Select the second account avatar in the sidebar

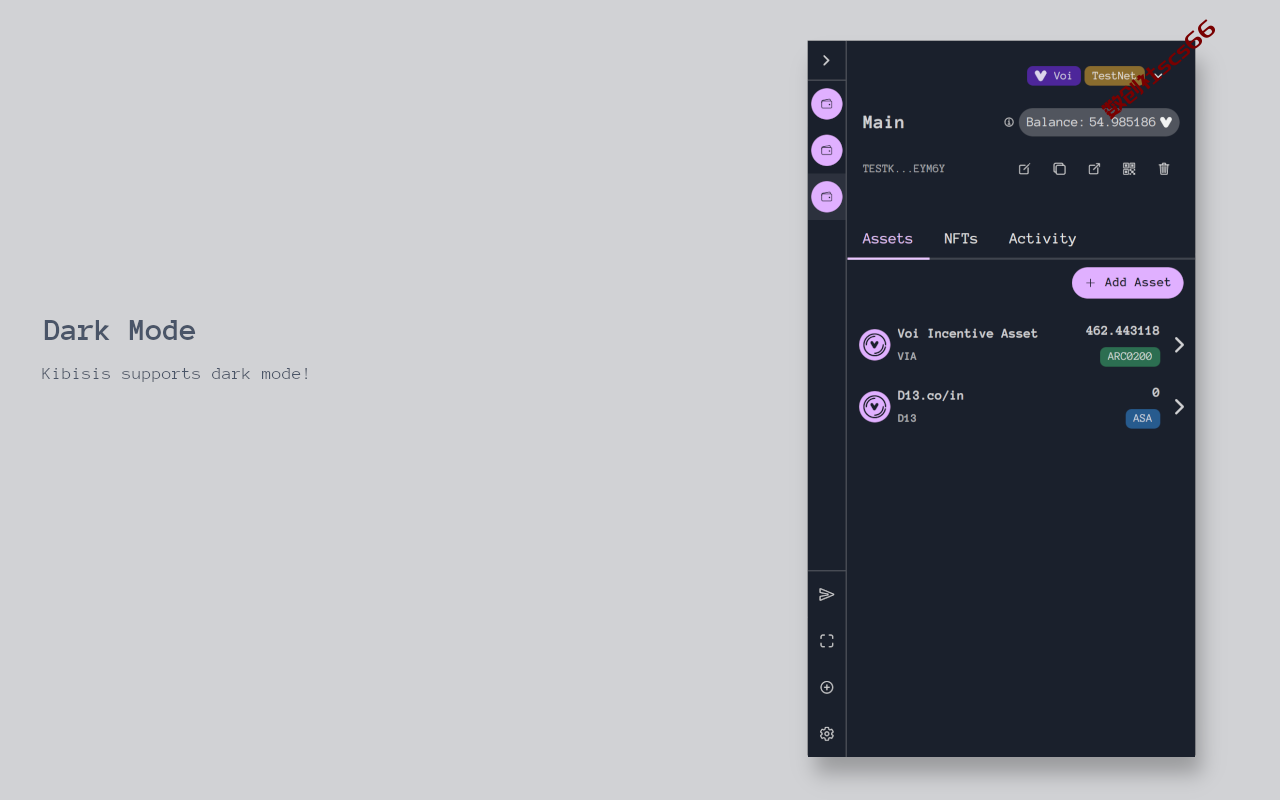point(826,150)
